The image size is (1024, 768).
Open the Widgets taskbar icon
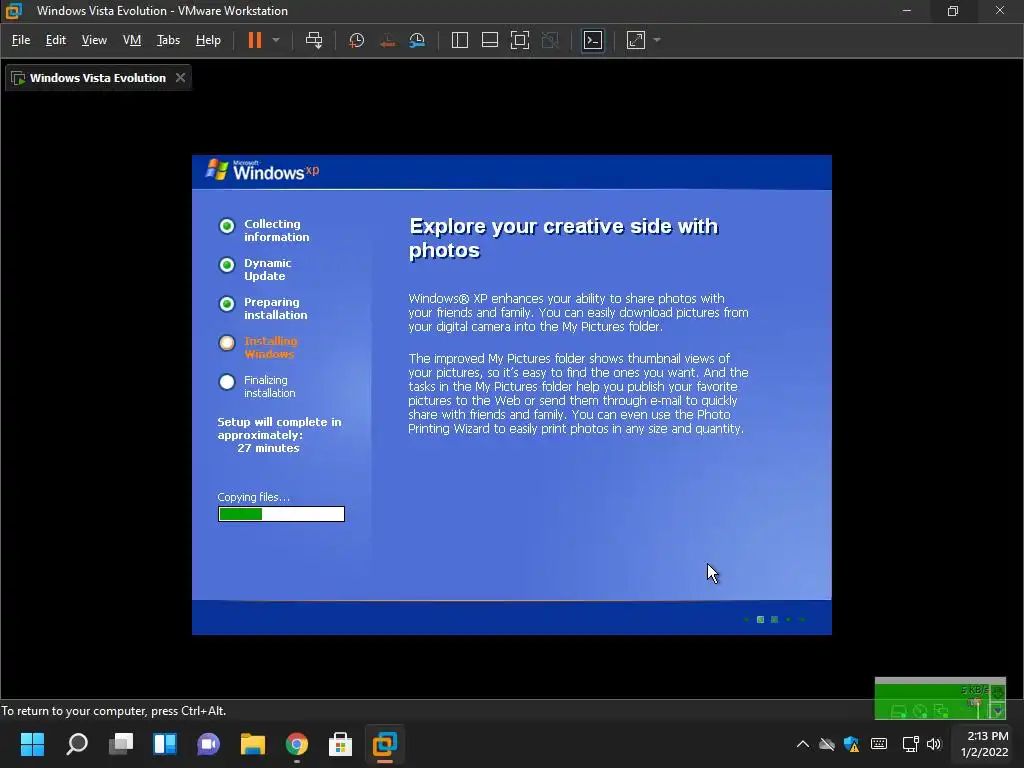pos(165,744)
